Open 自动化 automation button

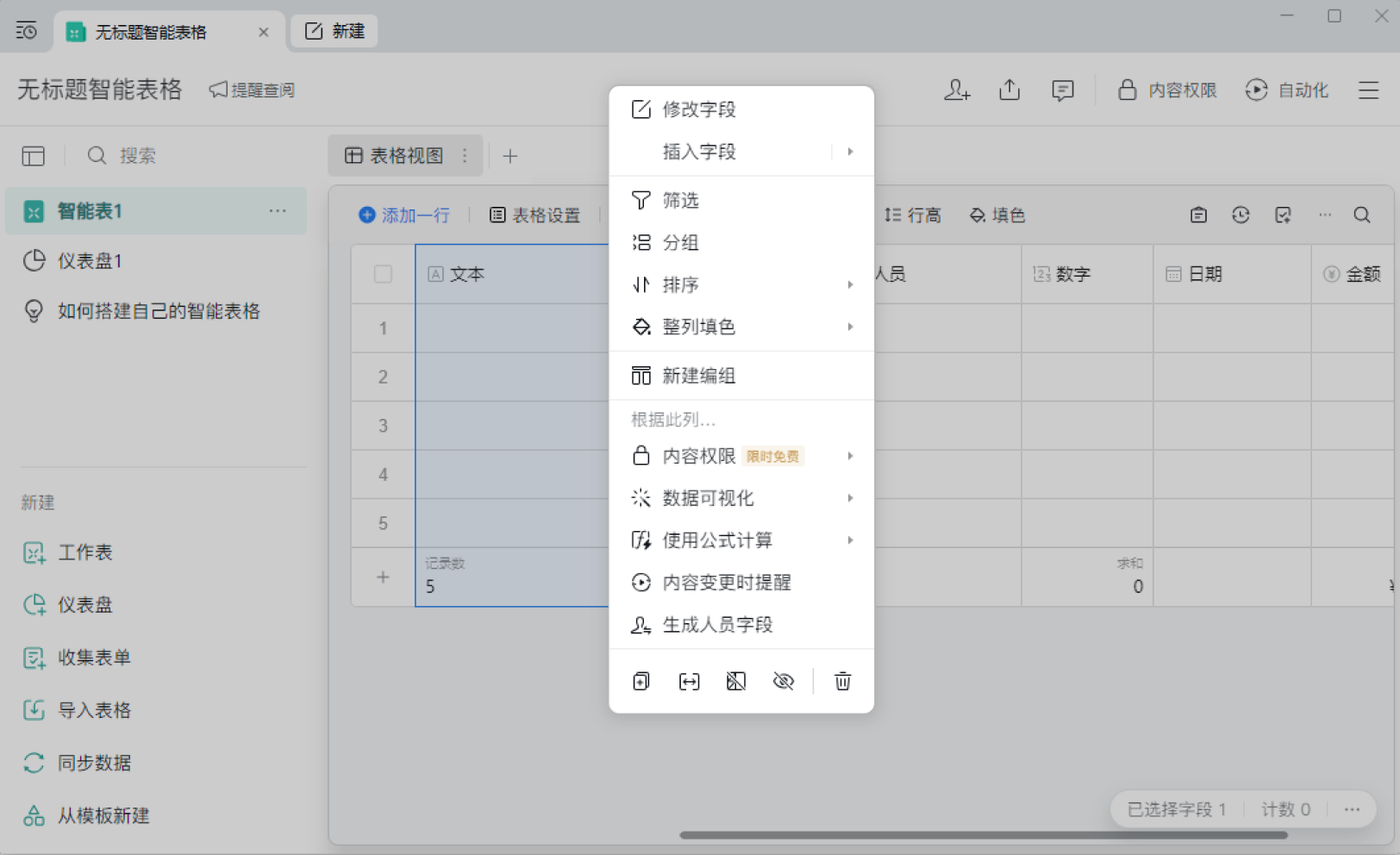click(1286, 90)
